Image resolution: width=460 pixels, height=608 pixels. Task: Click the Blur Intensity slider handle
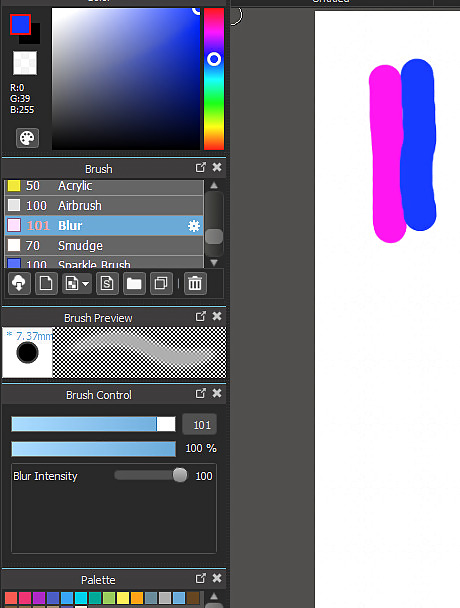pos(180,475)
